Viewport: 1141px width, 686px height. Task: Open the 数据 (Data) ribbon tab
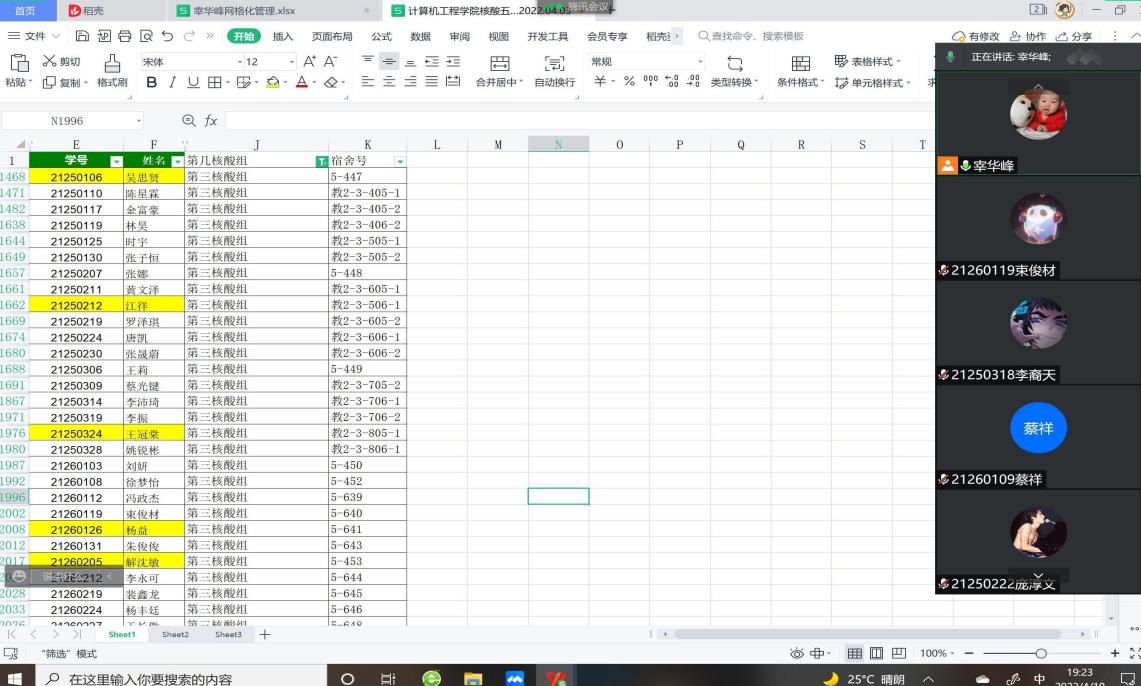(421, 36)
